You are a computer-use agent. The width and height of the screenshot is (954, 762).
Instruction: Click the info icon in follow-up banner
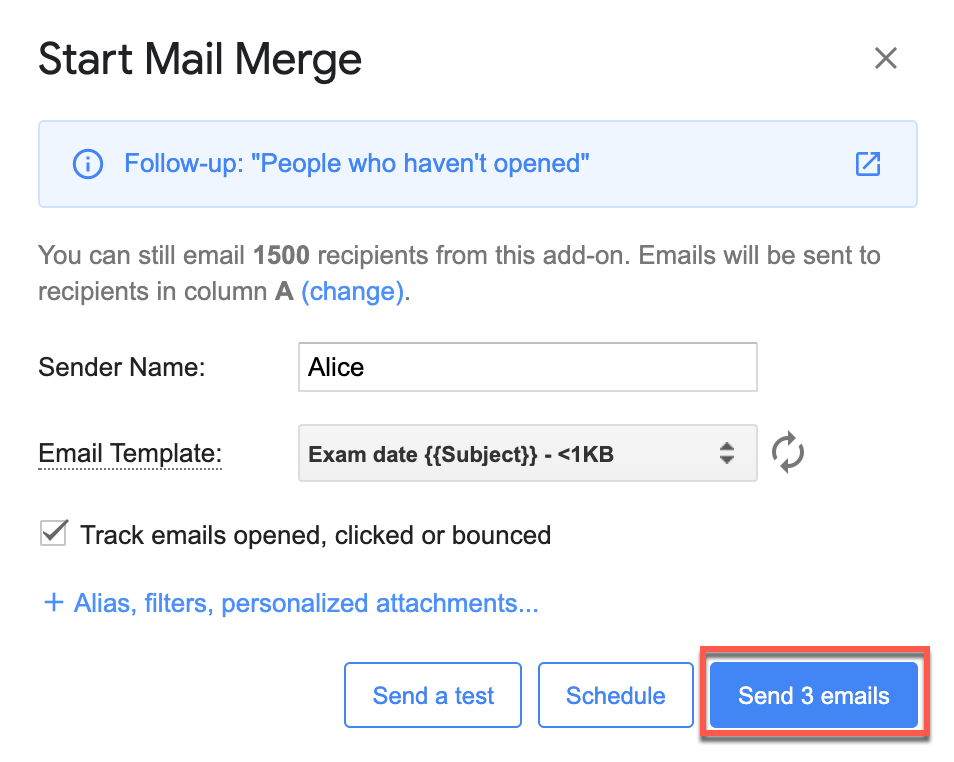[88, 164]
